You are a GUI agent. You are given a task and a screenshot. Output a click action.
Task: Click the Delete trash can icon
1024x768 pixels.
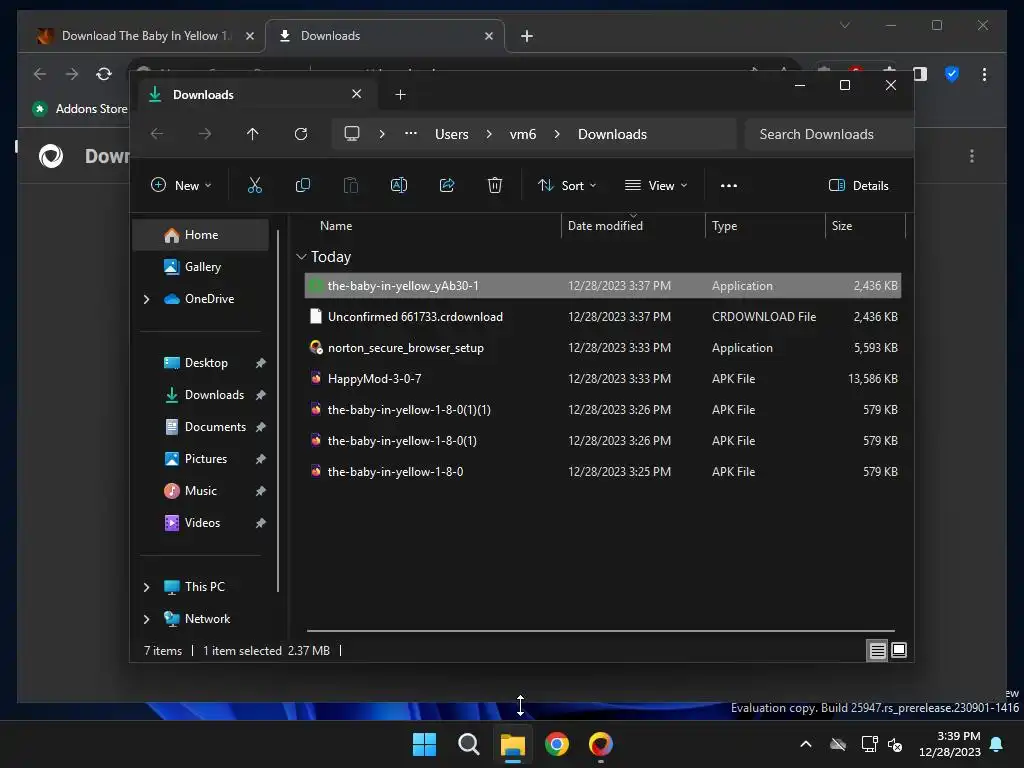(495, 185)
